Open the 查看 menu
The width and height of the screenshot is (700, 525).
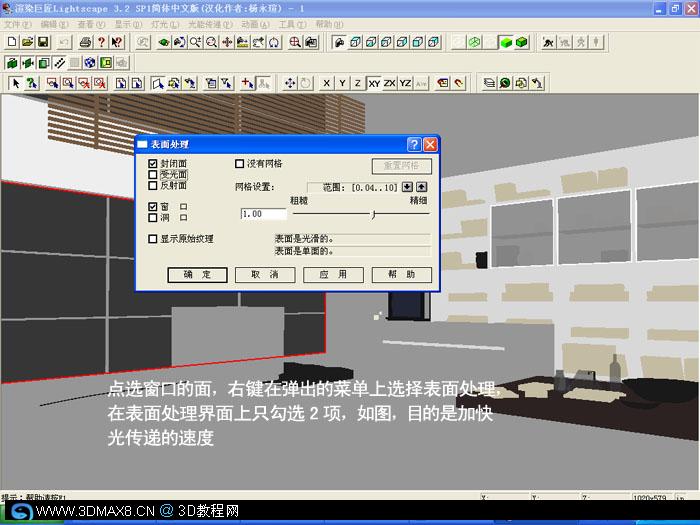click(91, 24)
